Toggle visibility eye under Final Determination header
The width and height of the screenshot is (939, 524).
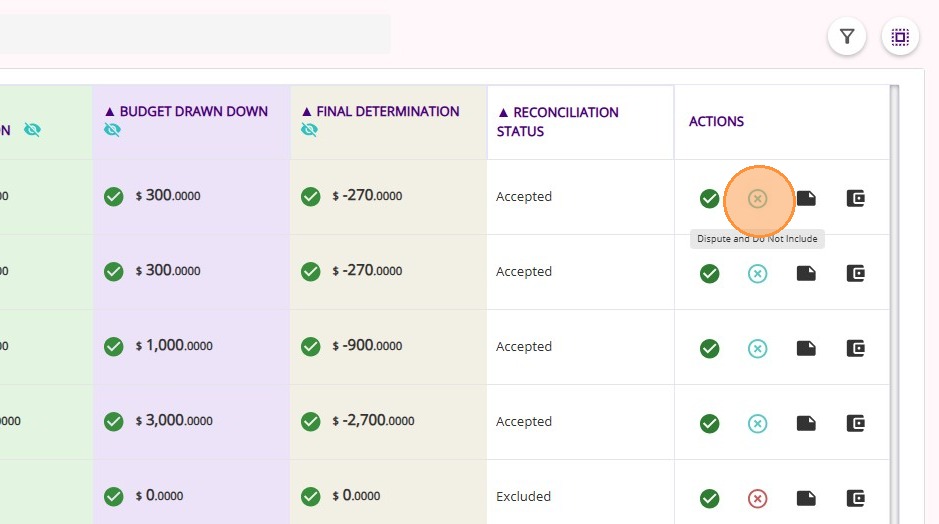(x=309, y=130)
